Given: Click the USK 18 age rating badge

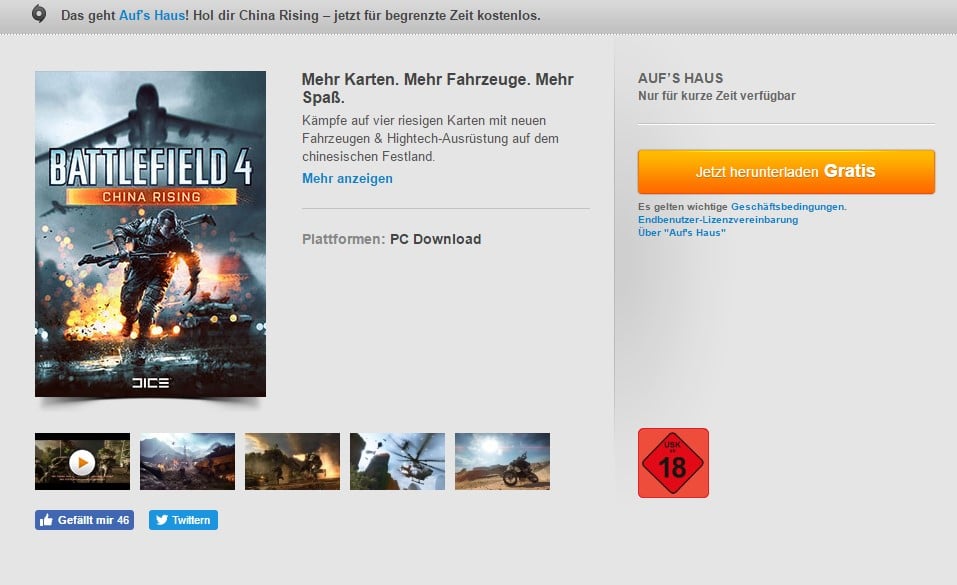Looking at the screenshot, I should (673, 463).
